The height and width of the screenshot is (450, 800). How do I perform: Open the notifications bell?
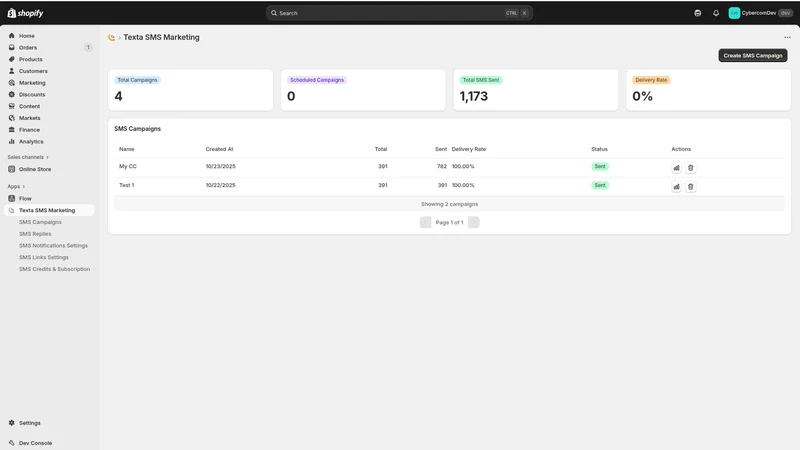[x=716, y=13]
